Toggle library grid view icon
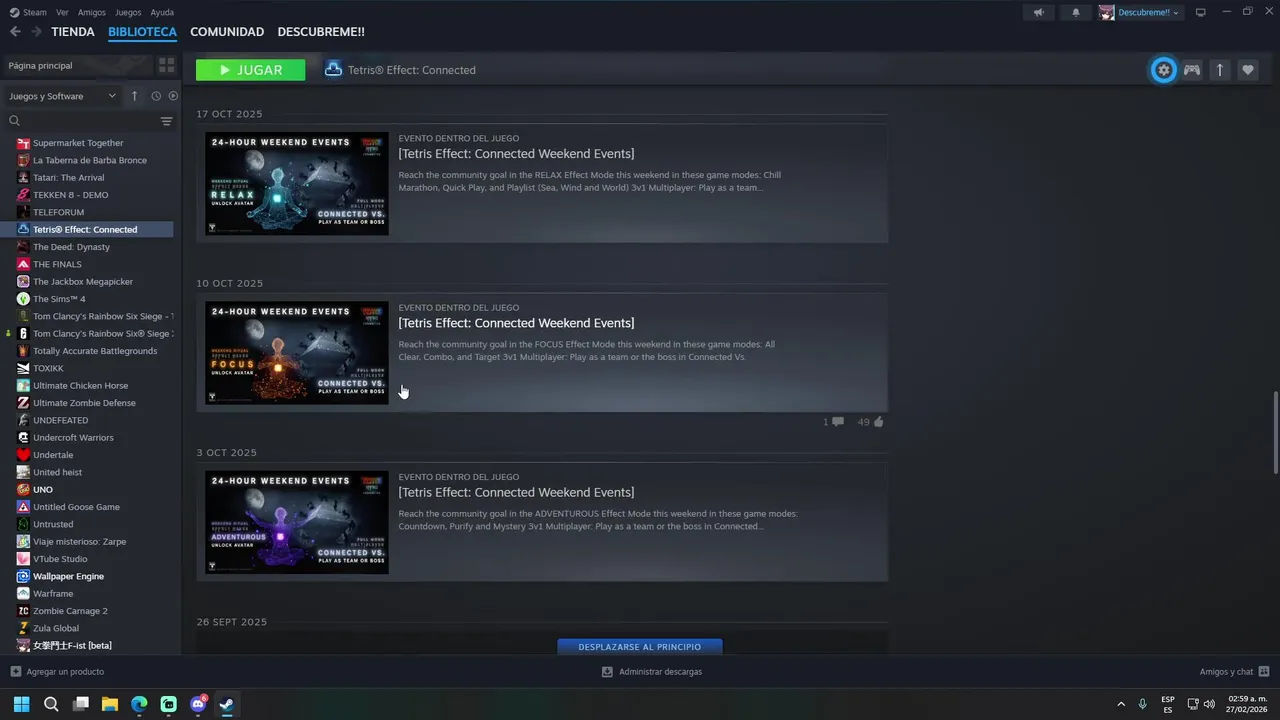Screen dimensions: 1280x720 pos(167,65)
